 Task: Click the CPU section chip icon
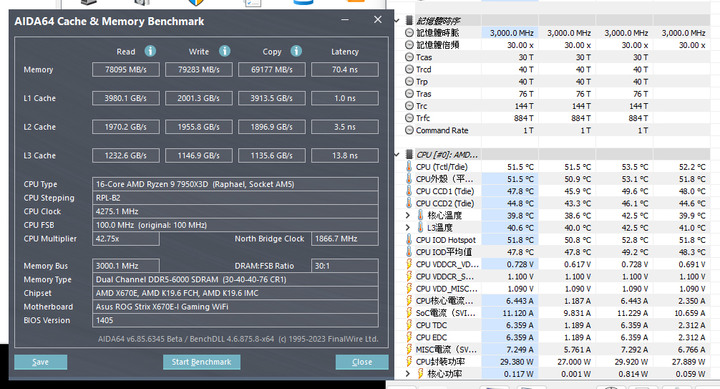pos(409,155)
